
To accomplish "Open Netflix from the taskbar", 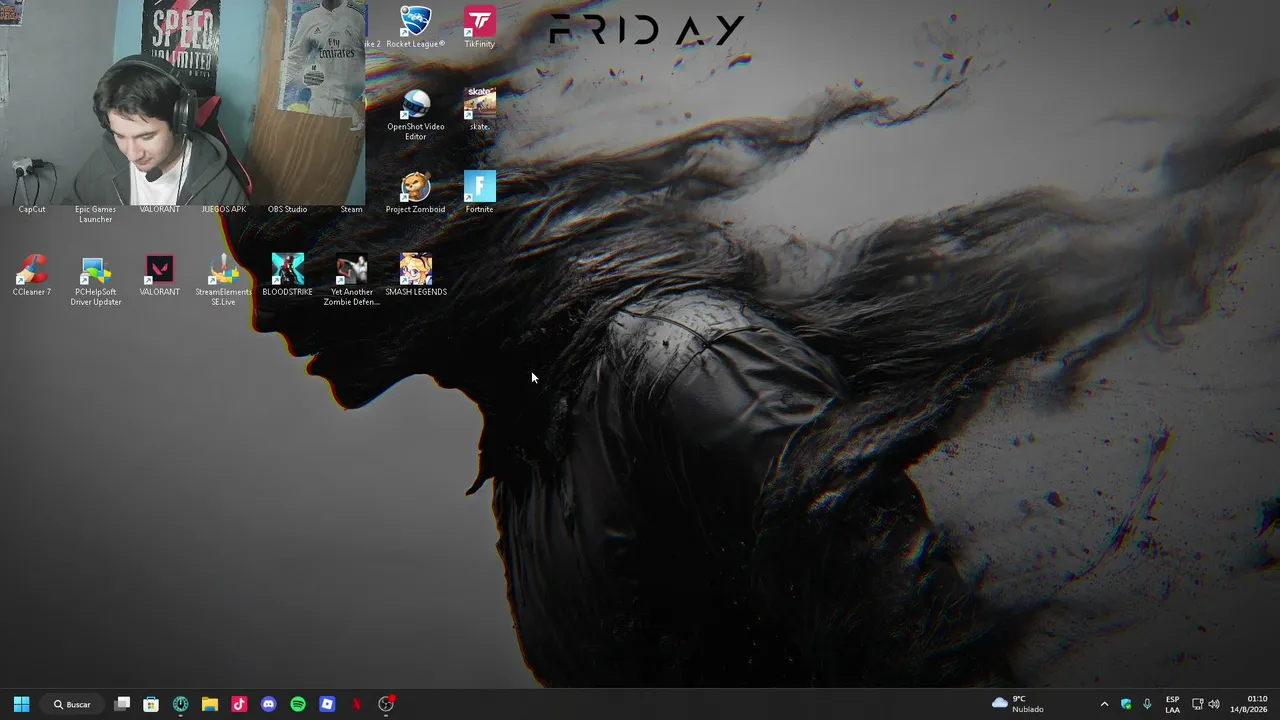I will pos(356,704).
